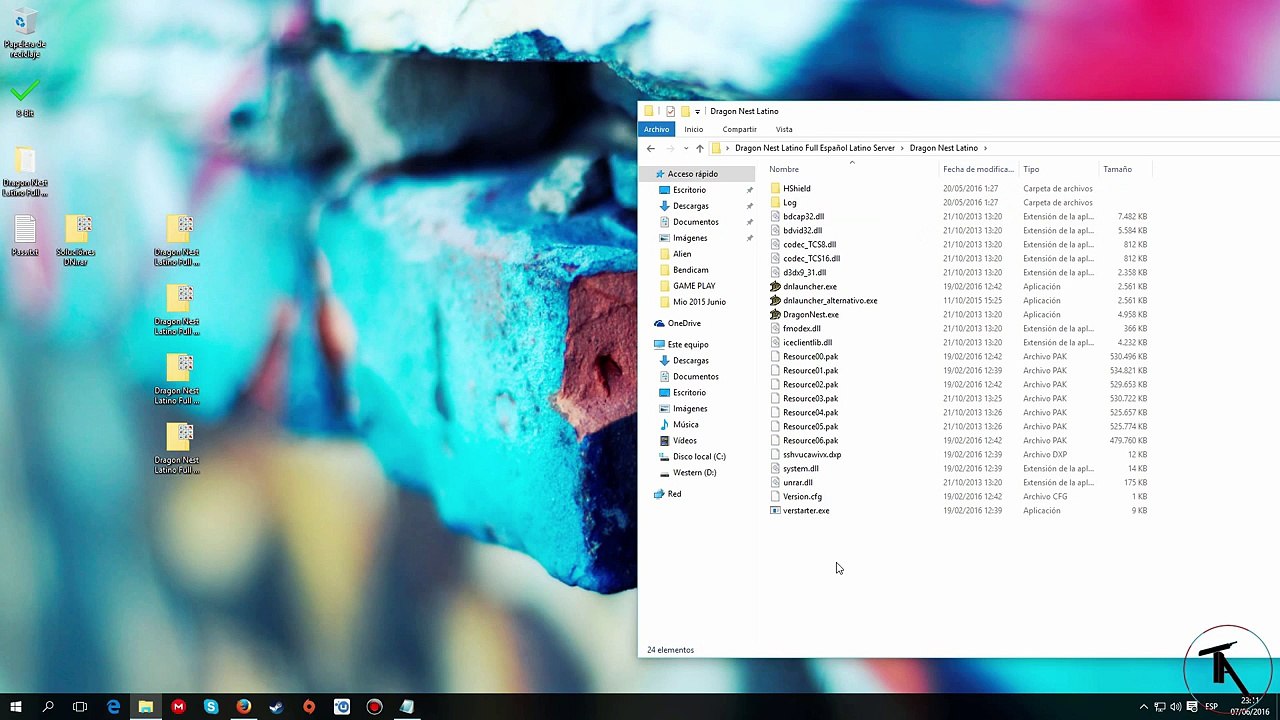Click the OneDrive cloud icon in sidebar
This screenshot has width=1280, height=720.
pos(659,323)
